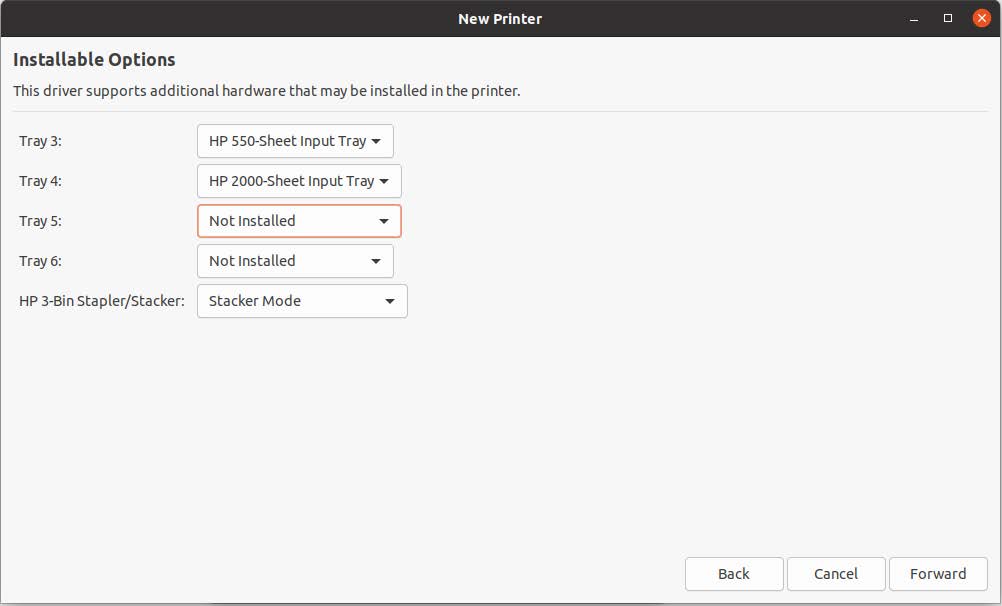The image size is (1002, 606).
Task: Click the "Tray 6:" label
Action: point(40,261)
